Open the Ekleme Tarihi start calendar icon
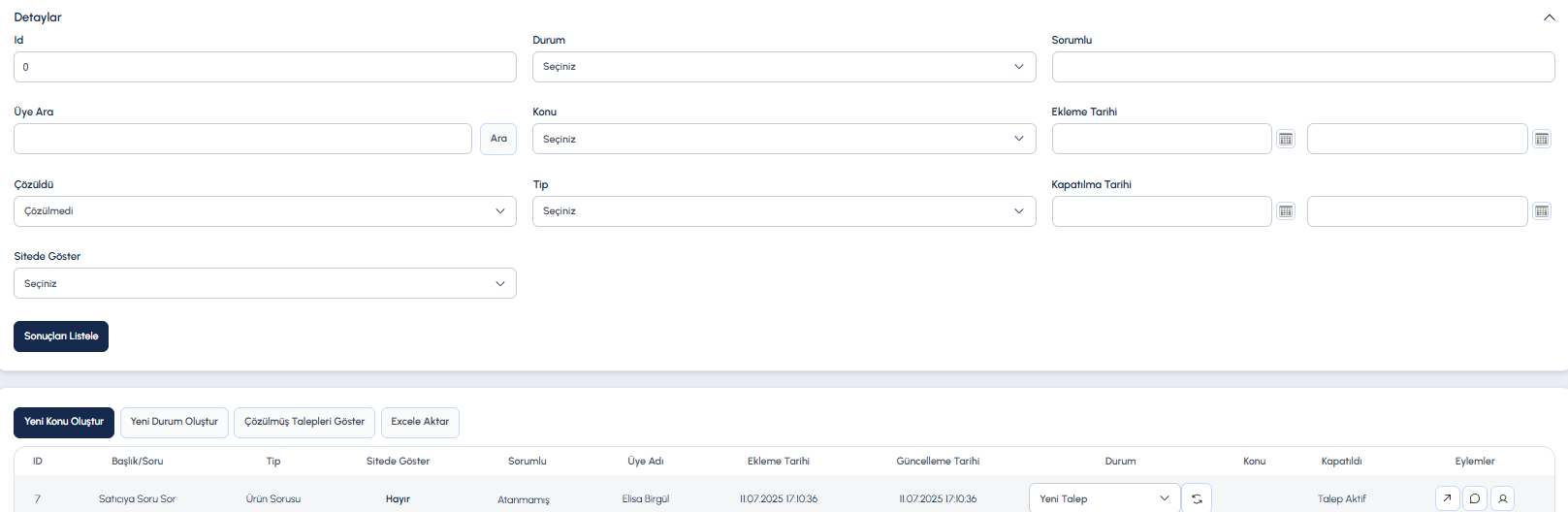This screenshot has width=1568, height=512. pos(1286,139)
